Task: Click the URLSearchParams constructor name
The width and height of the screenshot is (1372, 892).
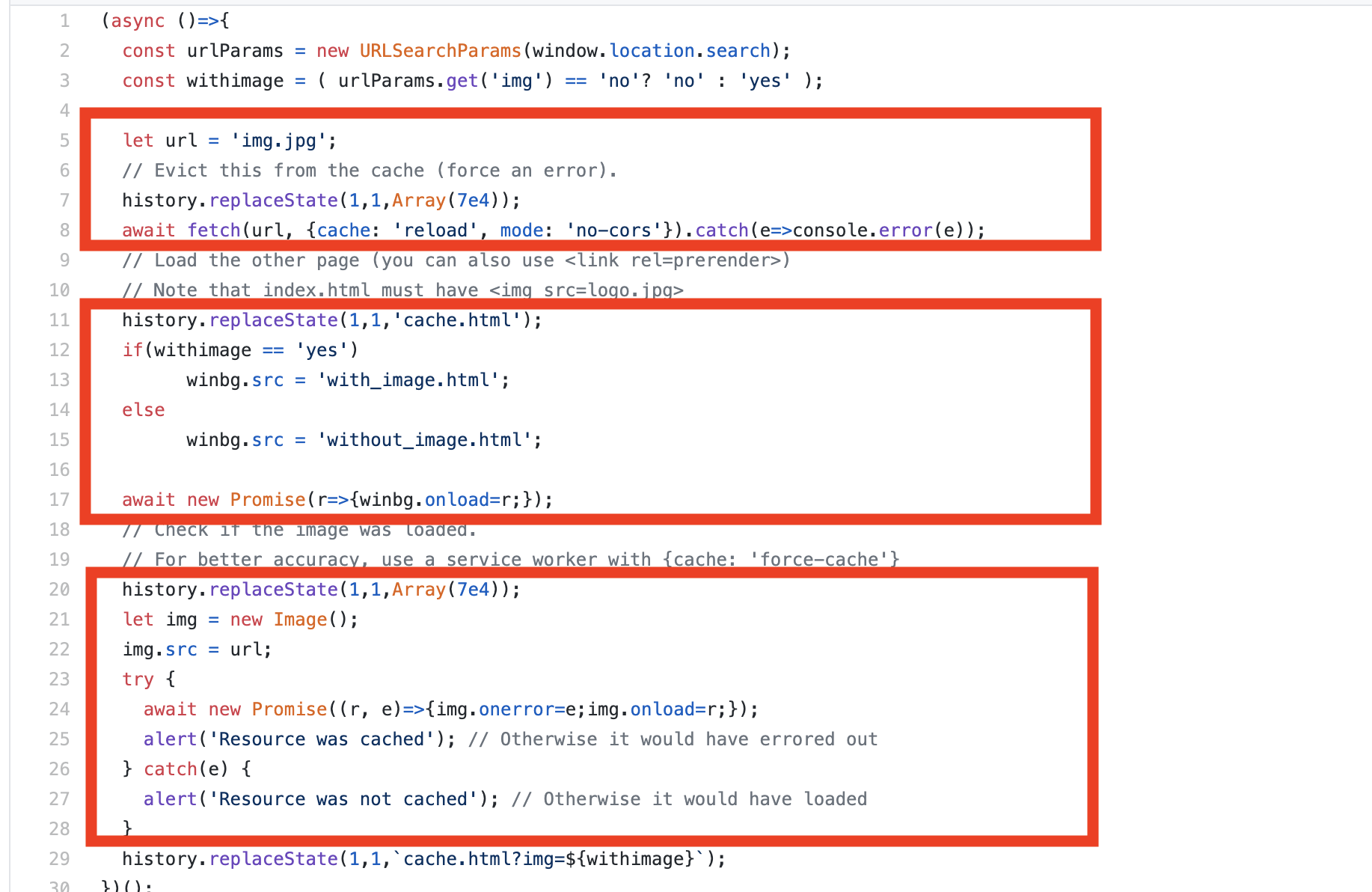Action: 440,51
